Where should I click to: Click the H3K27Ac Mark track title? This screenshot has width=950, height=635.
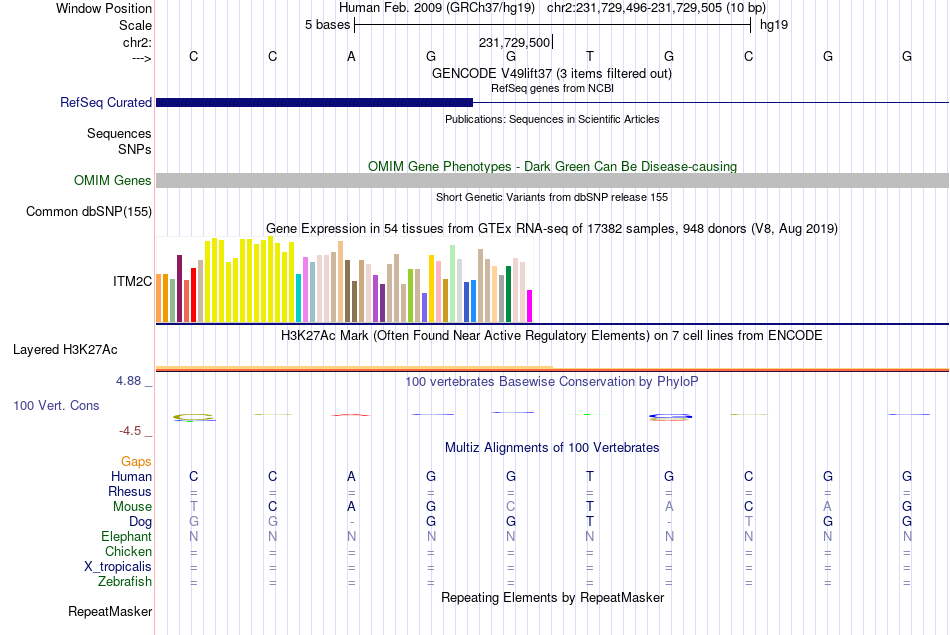point(551,336)
